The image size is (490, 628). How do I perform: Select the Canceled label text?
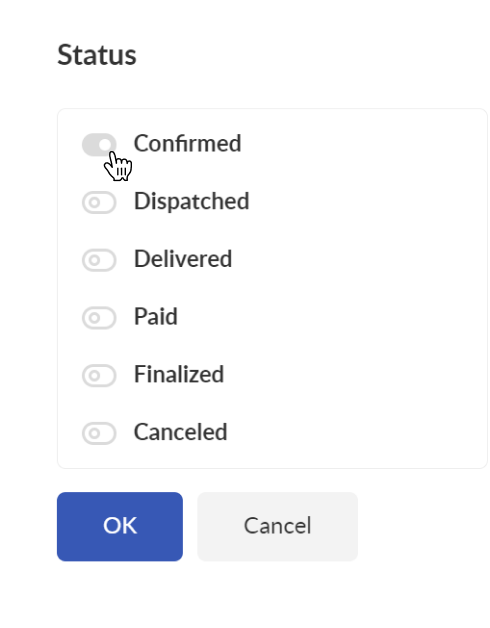(181, 432)
